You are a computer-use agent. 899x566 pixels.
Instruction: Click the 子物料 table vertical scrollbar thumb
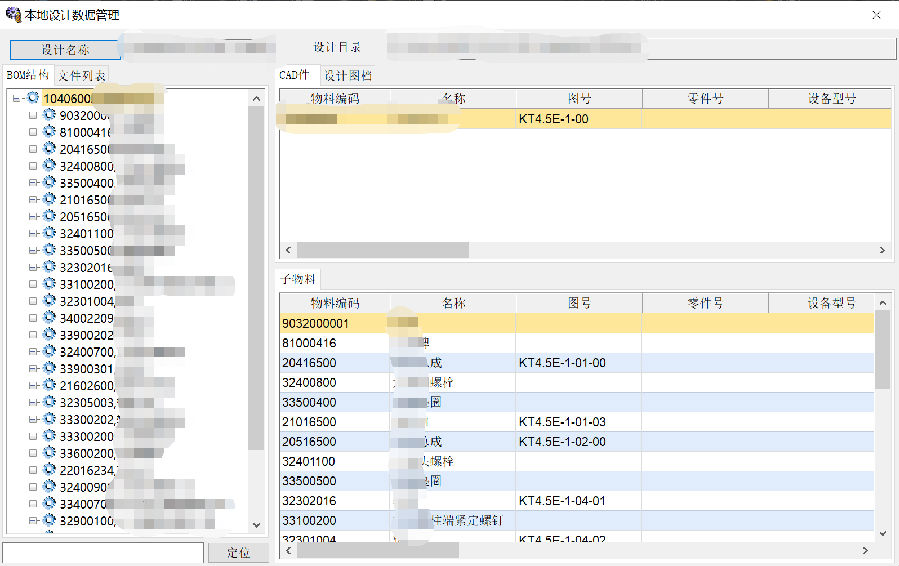coord(882,350)
